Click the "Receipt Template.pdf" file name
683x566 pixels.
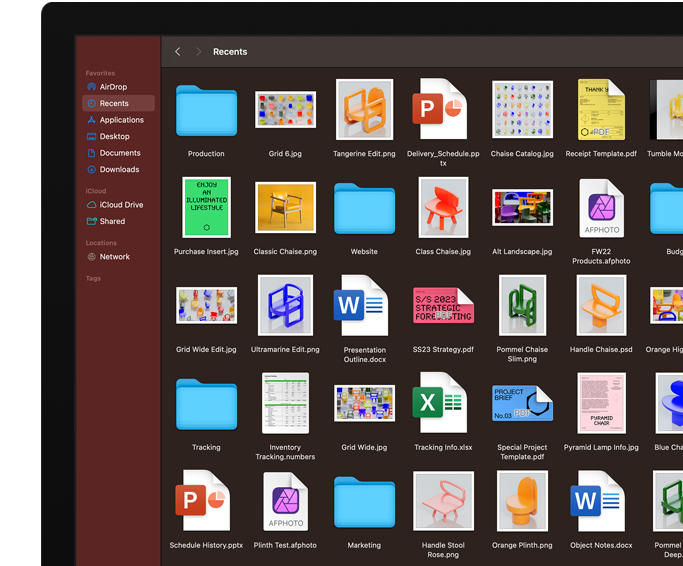(601, 153)
